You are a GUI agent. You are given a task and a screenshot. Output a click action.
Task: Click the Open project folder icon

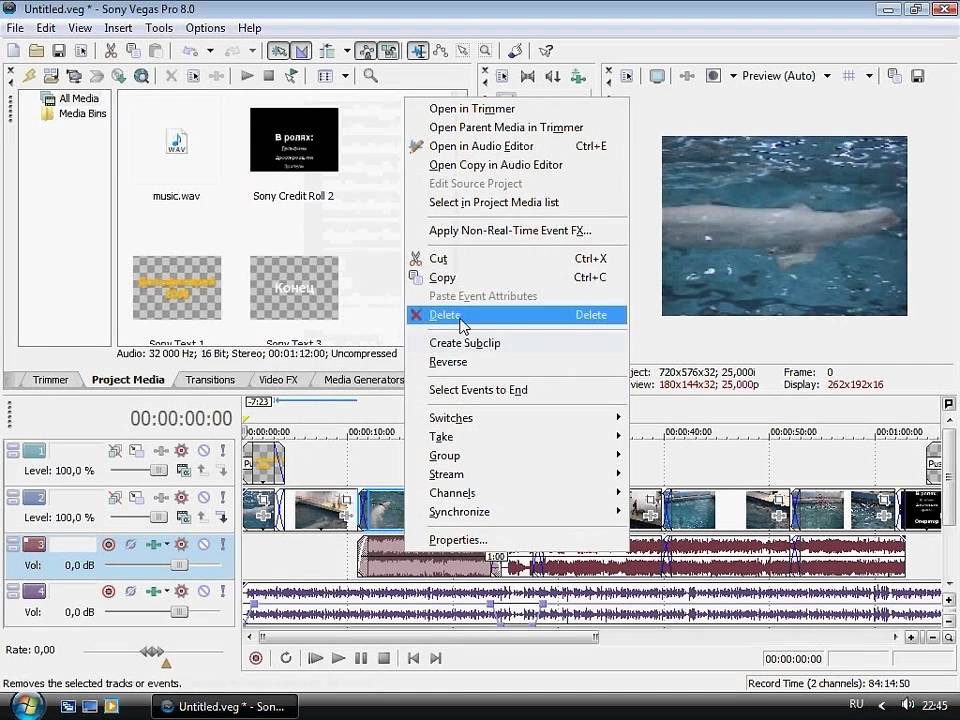(36, 51)
